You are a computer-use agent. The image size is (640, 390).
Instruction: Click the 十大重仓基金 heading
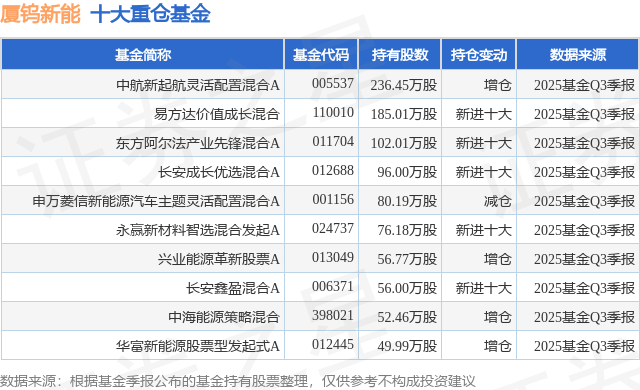coord(150,13)
